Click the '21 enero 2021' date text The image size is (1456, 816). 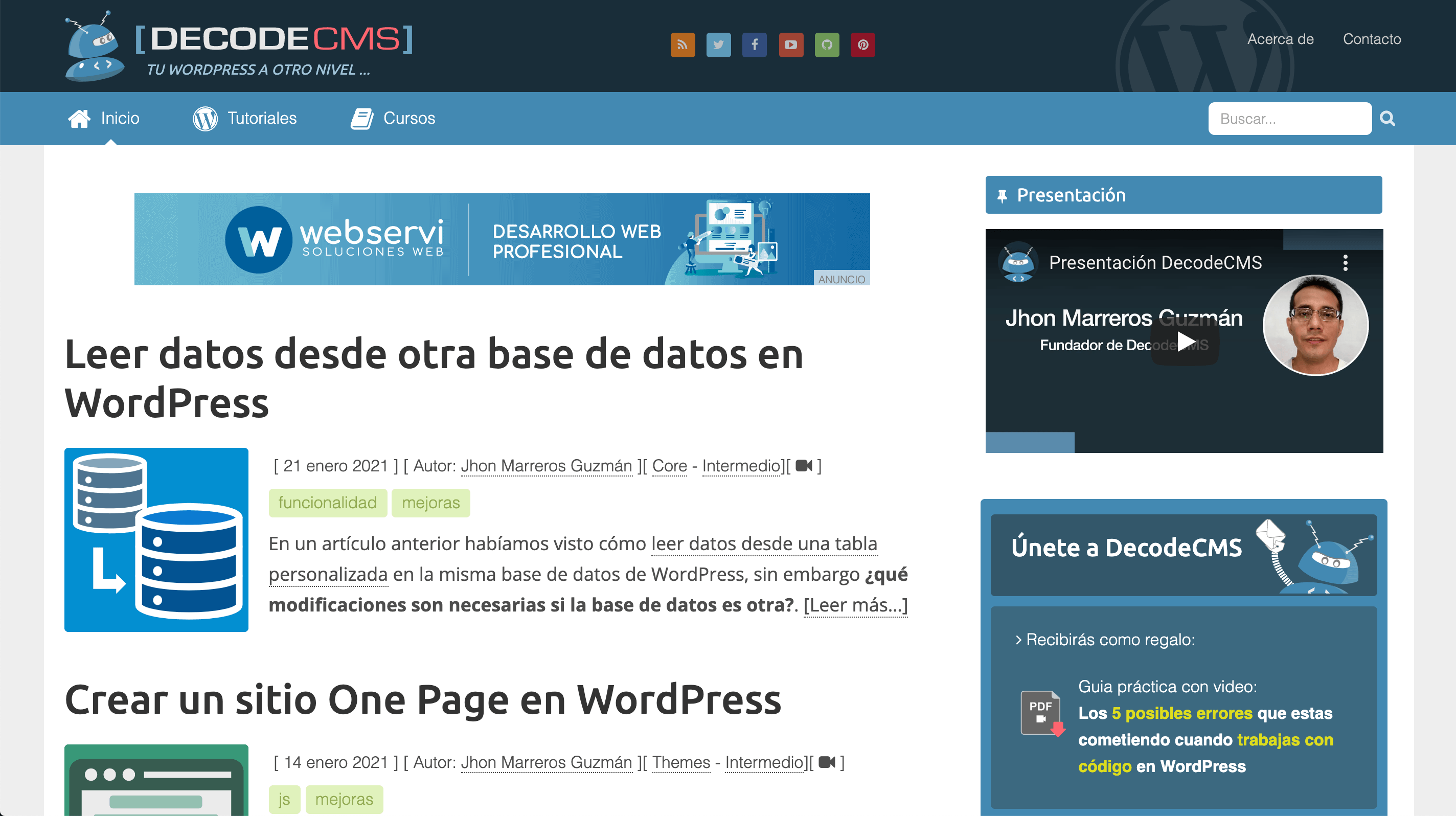click(x=336, y=466)
